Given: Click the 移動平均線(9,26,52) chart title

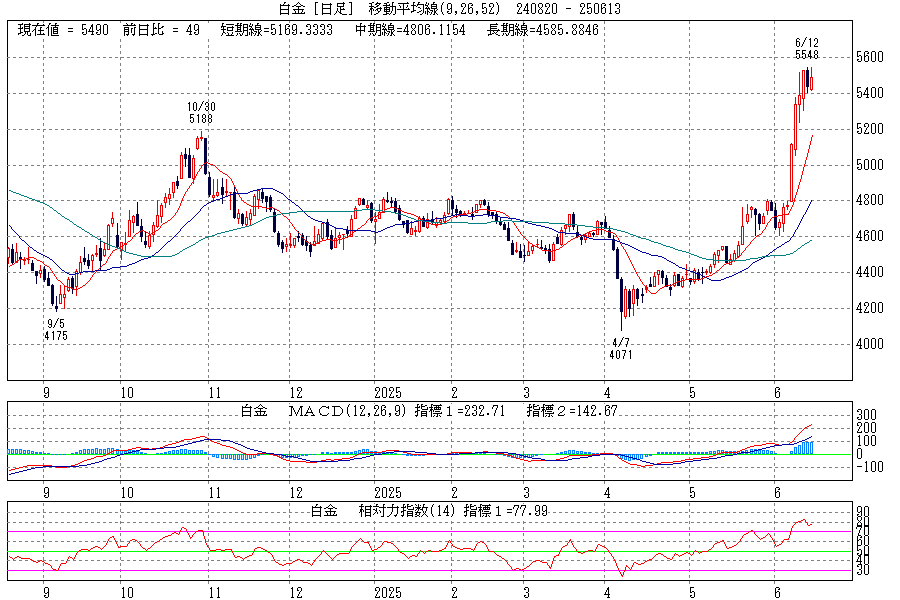Looking at the screenshot, I should (x=434, y=9).
